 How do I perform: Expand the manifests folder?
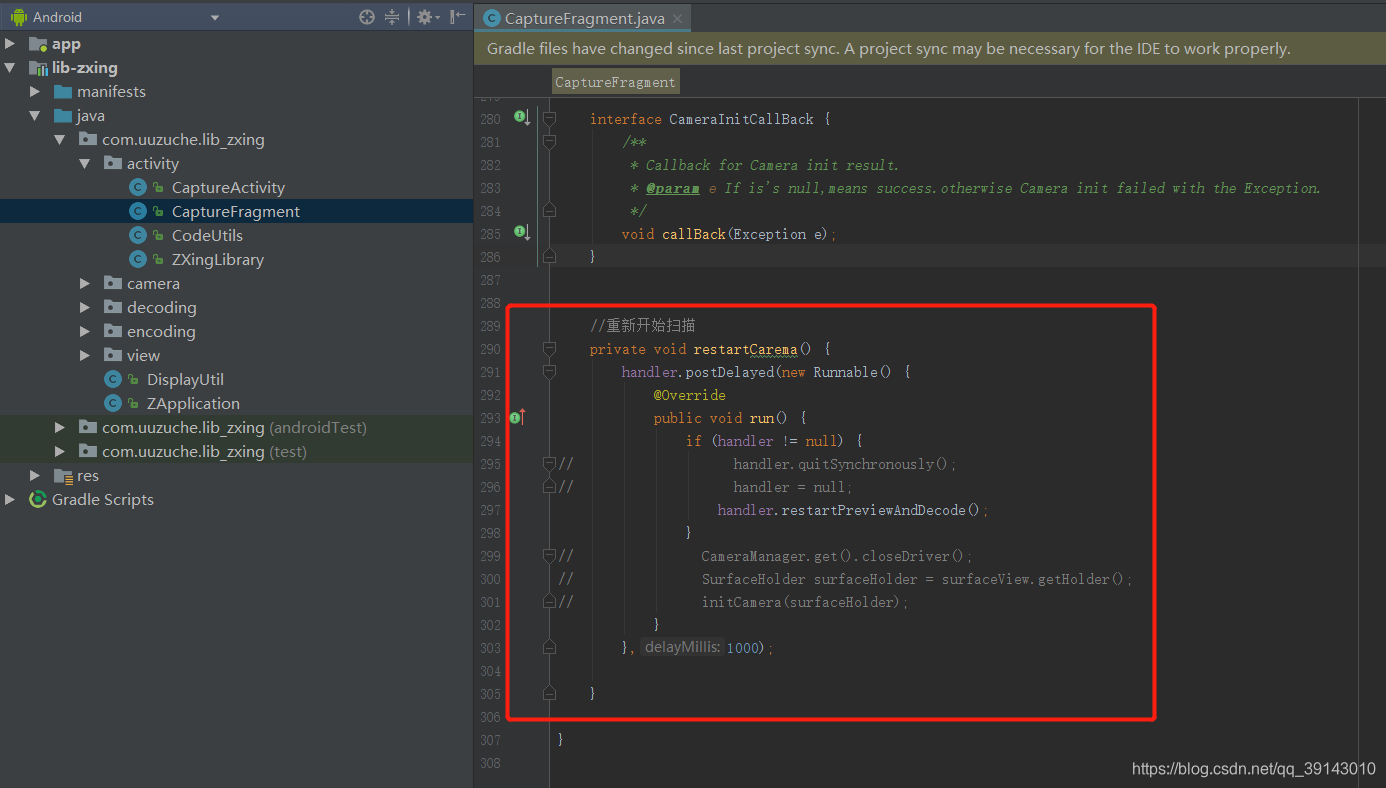[35, 92]
